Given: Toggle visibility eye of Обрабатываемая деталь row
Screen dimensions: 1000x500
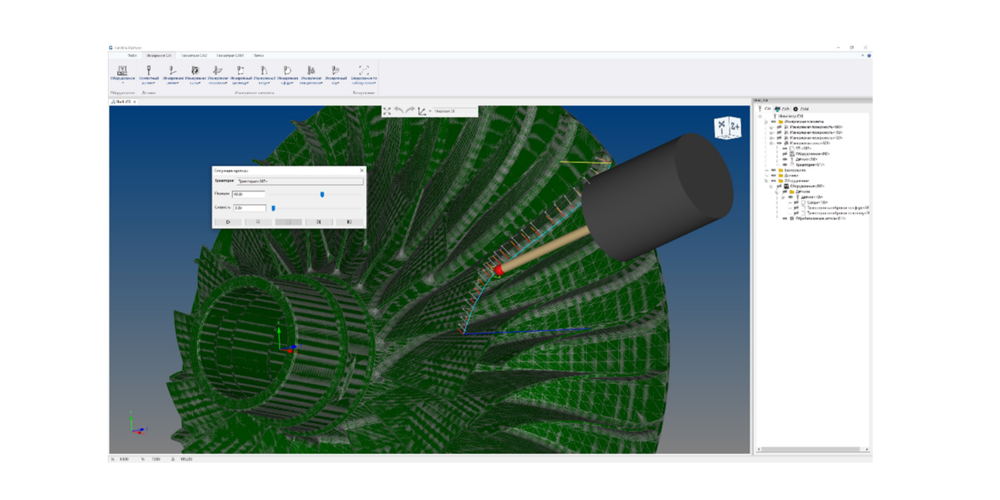Looking at the screenshot, I should pyautogui.click(x=785, y=218).
